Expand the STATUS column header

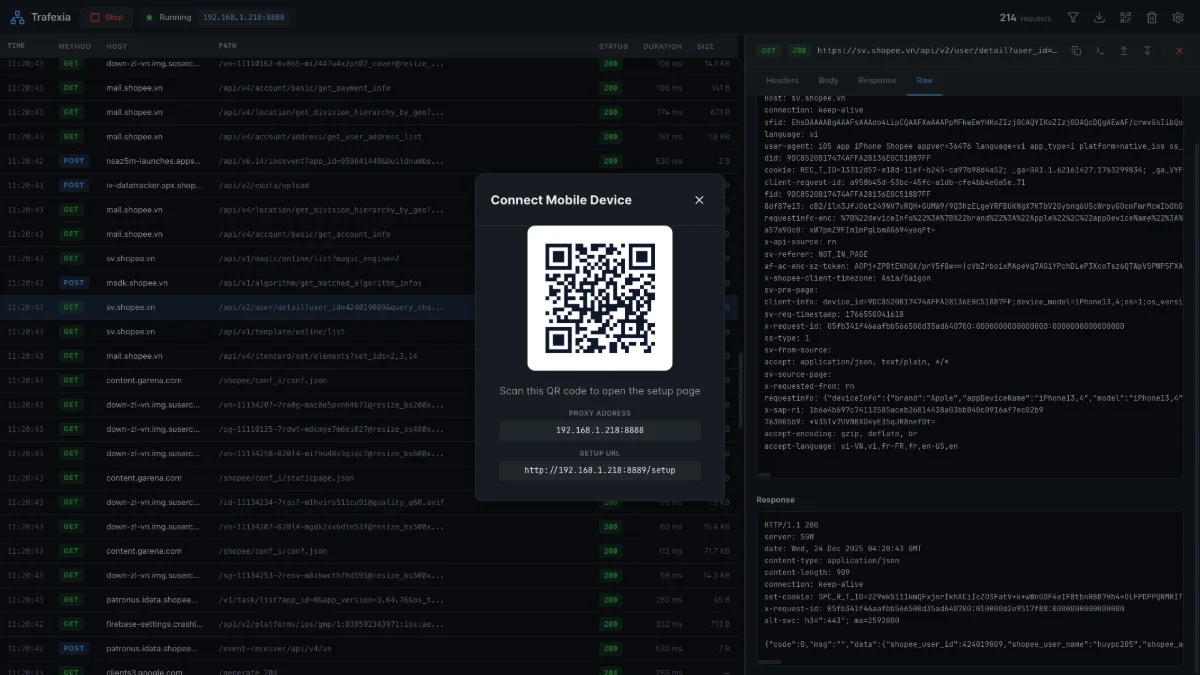tap(613, 45)
